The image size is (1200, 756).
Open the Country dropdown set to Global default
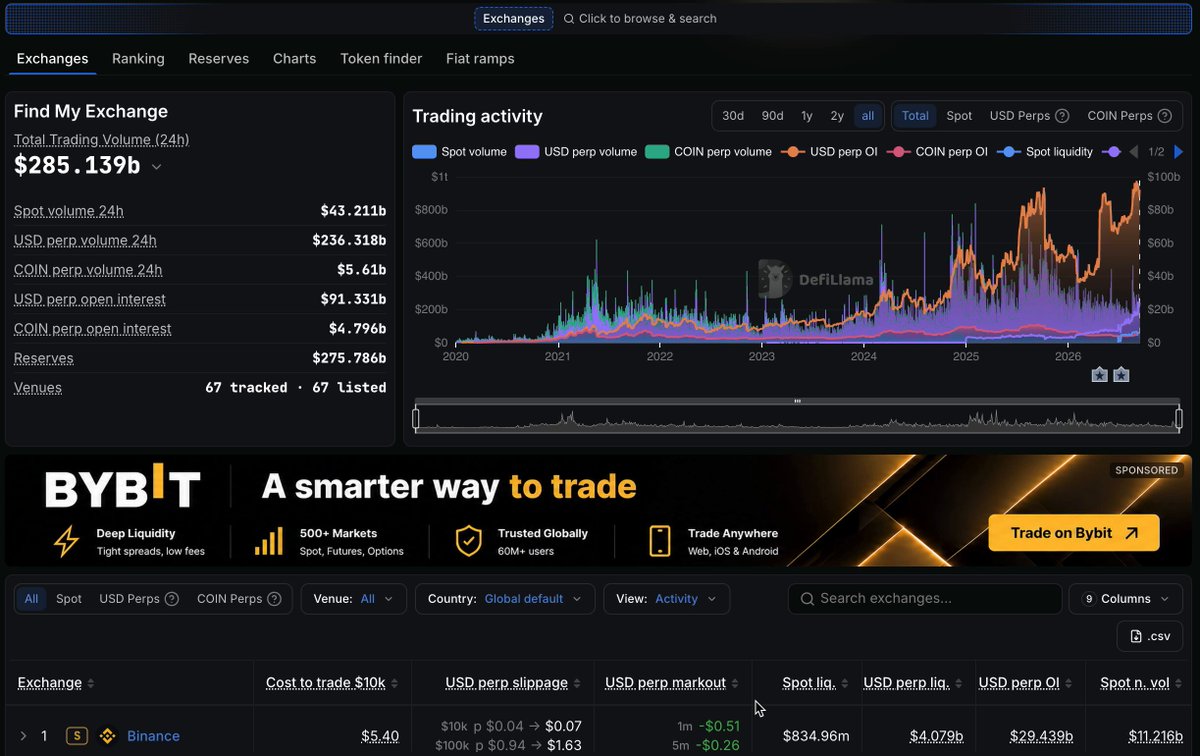[x=505, y=599]
